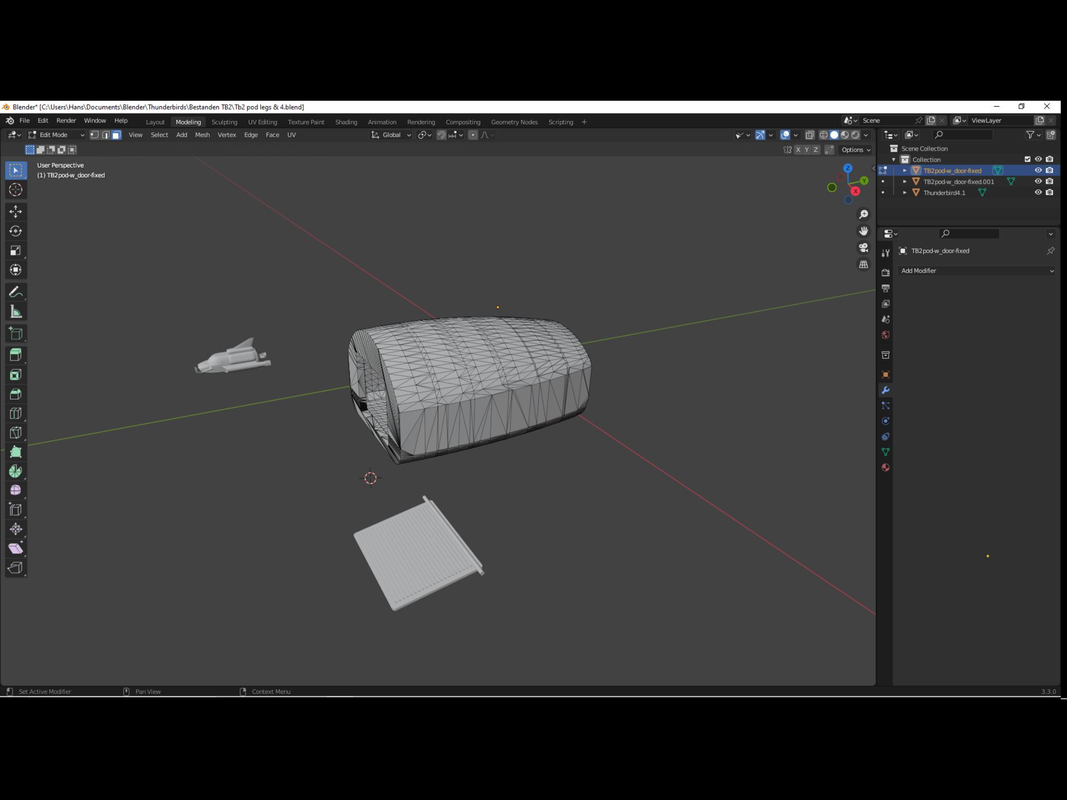
Task: Switch to face select mode
Action: coord(116,135)
